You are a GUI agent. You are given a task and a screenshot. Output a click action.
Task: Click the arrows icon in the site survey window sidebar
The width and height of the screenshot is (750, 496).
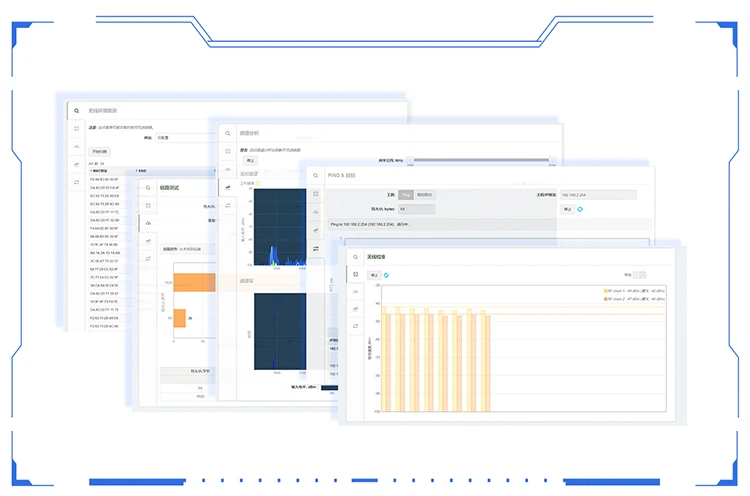[x=77, y=182]
